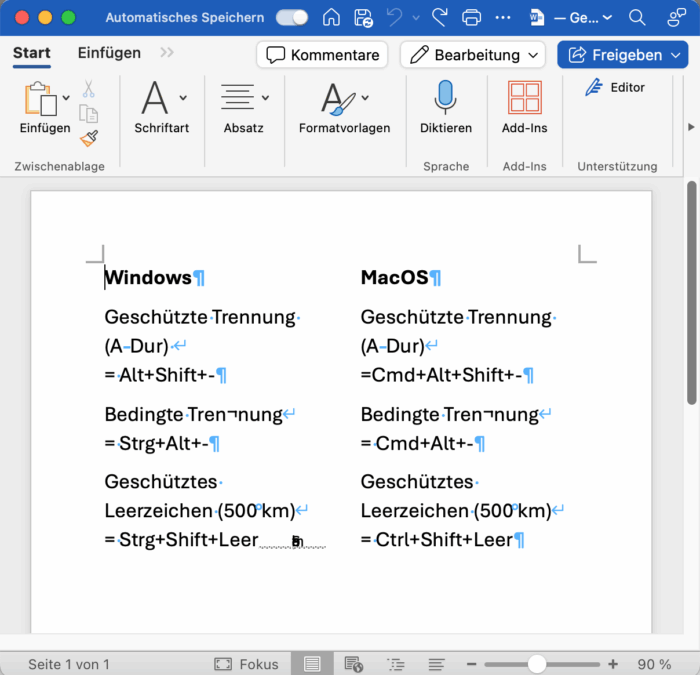Open the Editor assistant
This screenshot has width=700, height=675.
tap(615, 88)
